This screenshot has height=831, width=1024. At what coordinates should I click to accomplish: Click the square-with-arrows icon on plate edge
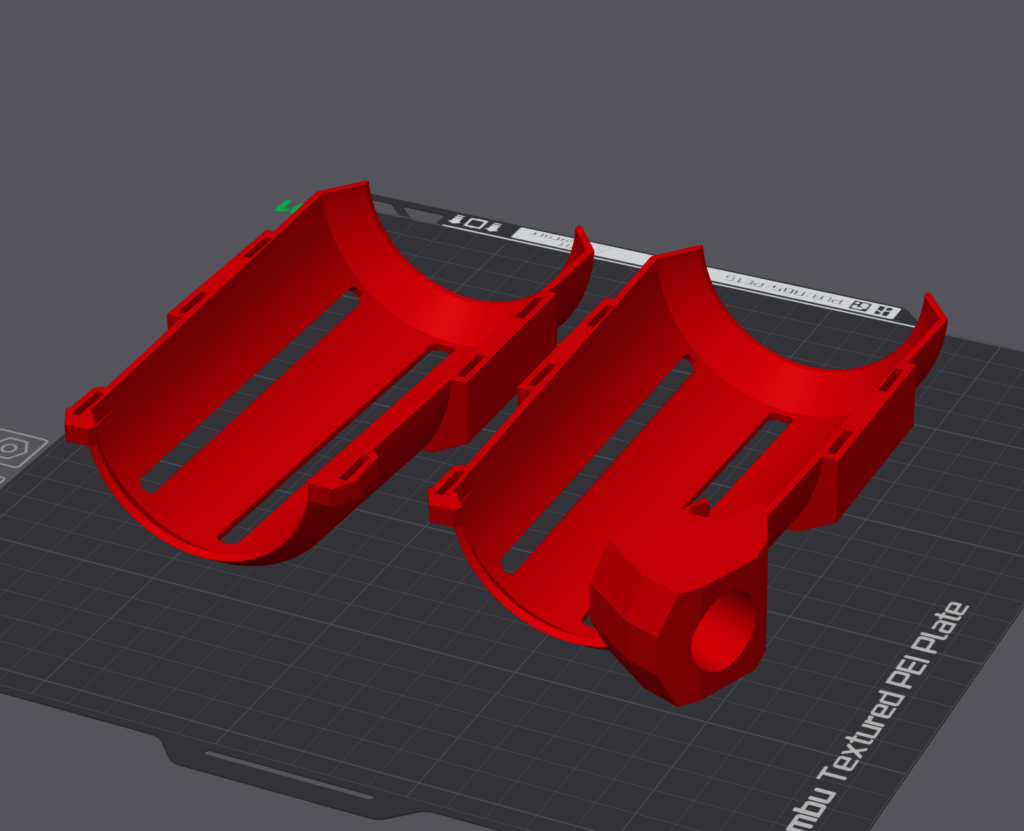coord(477,223)
